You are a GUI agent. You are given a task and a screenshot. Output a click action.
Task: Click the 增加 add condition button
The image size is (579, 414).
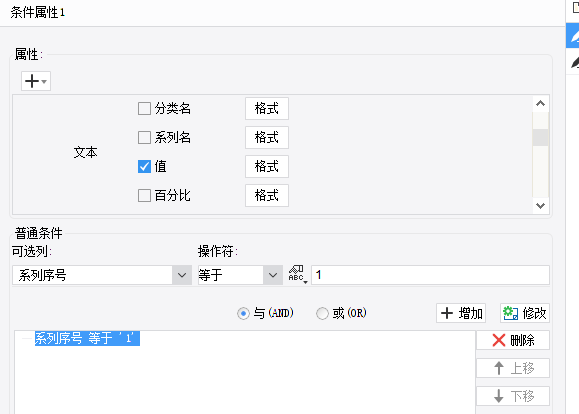461,313
